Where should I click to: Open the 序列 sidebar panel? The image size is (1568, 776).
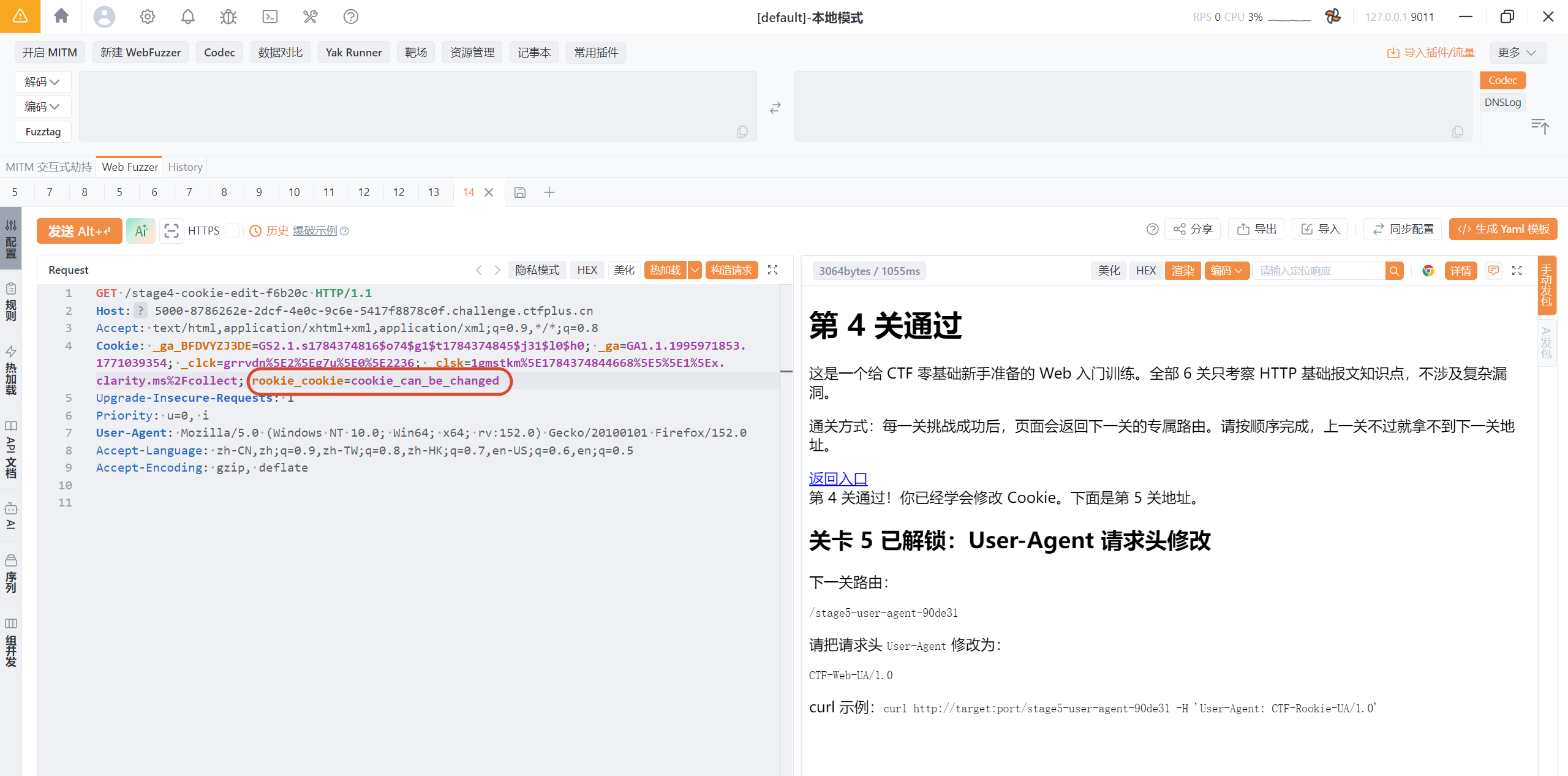[x=11, y=574]
